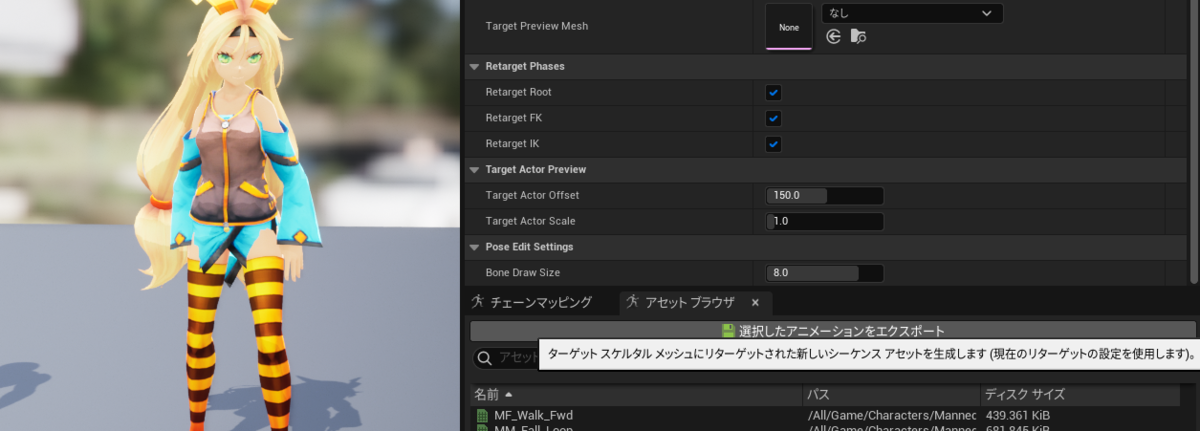1200x431 pixels.
Task: Sort by the パス column header
Action: [x=891, y=394]
